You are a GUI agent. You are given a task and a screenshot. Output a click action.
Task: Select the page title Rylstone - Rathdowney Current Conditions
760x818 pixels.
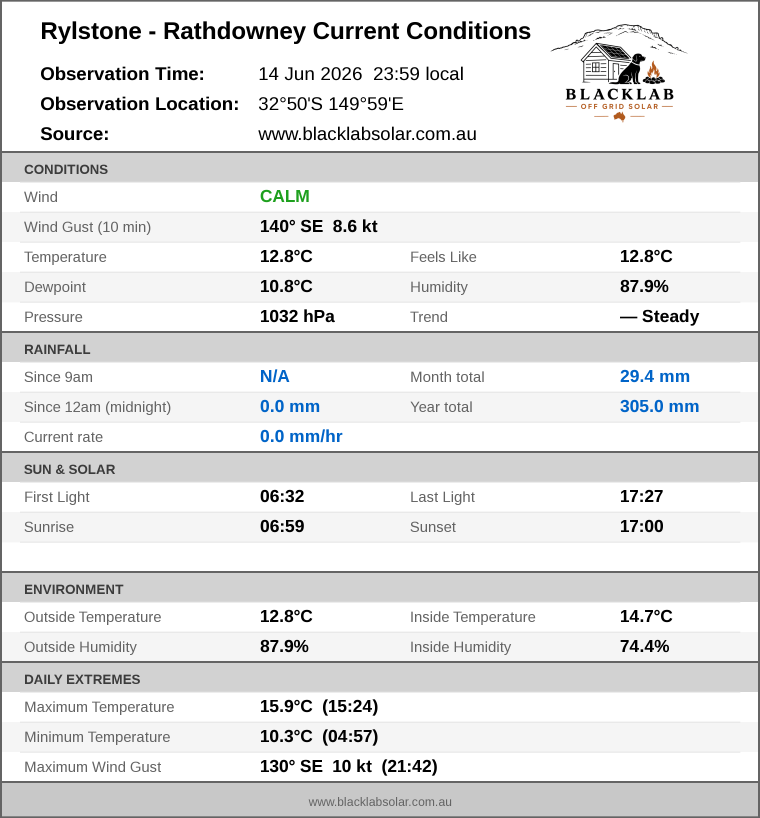click(285, 31)
